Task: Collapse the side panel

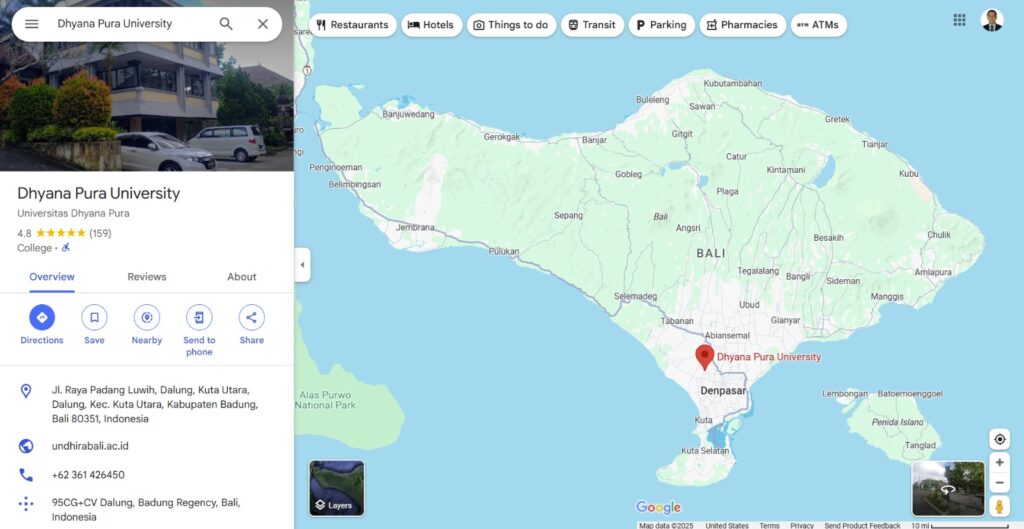Action: 302,265
